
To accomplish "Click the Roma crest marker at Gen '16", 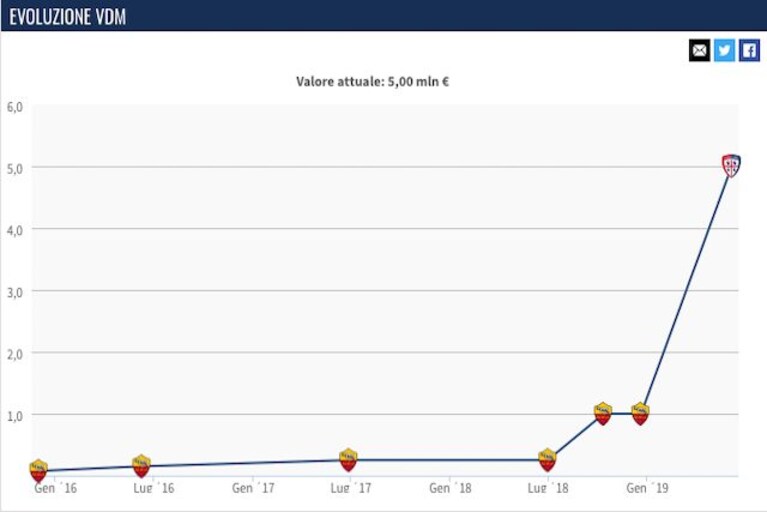I will [38, 470].
